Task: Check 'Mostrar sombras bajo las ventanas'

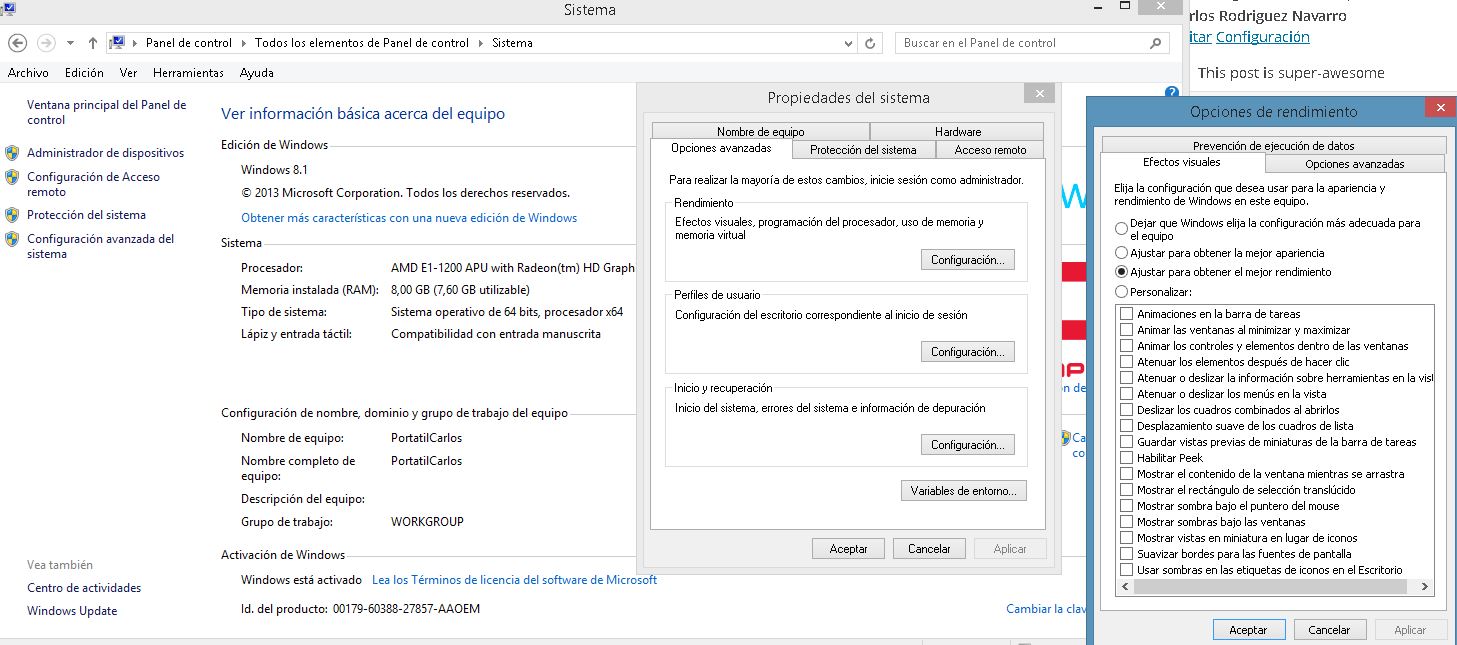Action: click(1127, 522)
